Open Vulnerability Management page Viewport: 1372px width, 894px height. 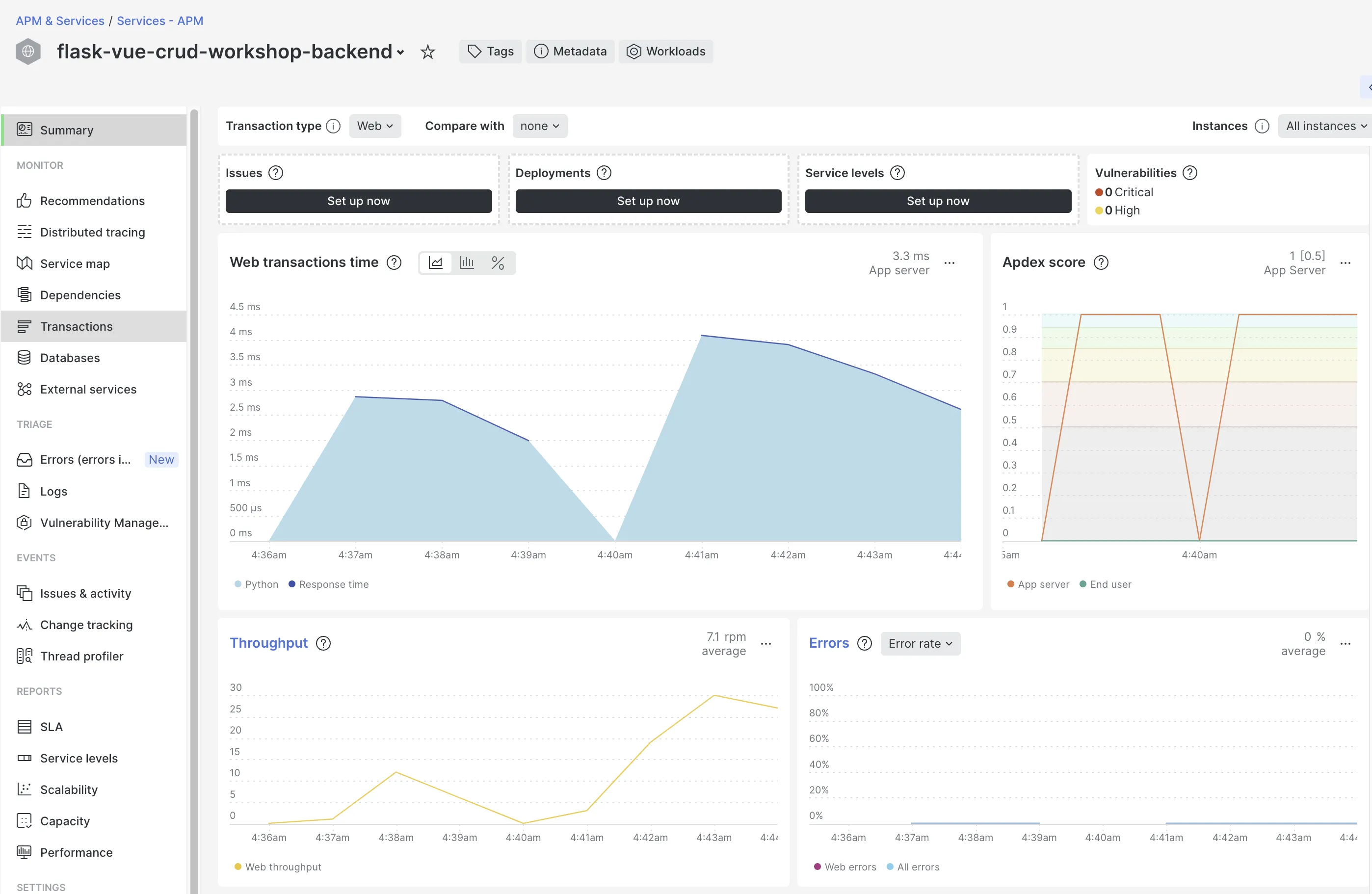[94, 522]
